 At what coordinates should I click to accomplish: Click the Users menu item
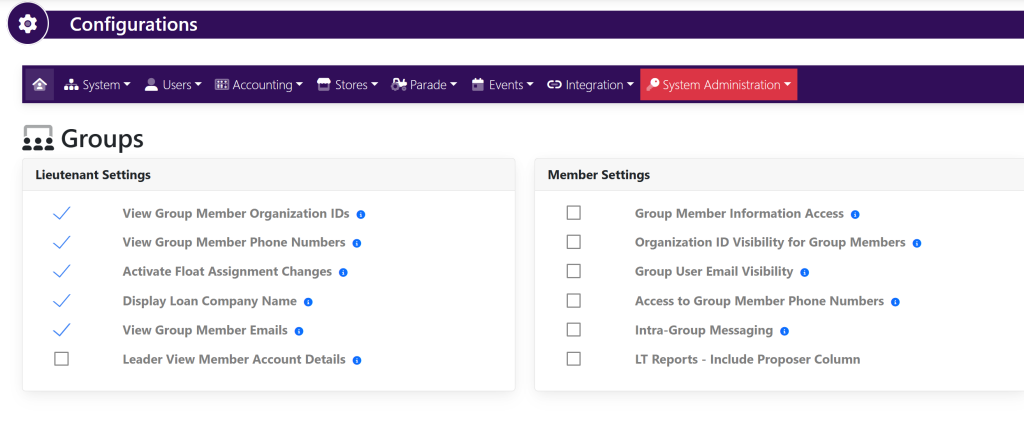173,85
